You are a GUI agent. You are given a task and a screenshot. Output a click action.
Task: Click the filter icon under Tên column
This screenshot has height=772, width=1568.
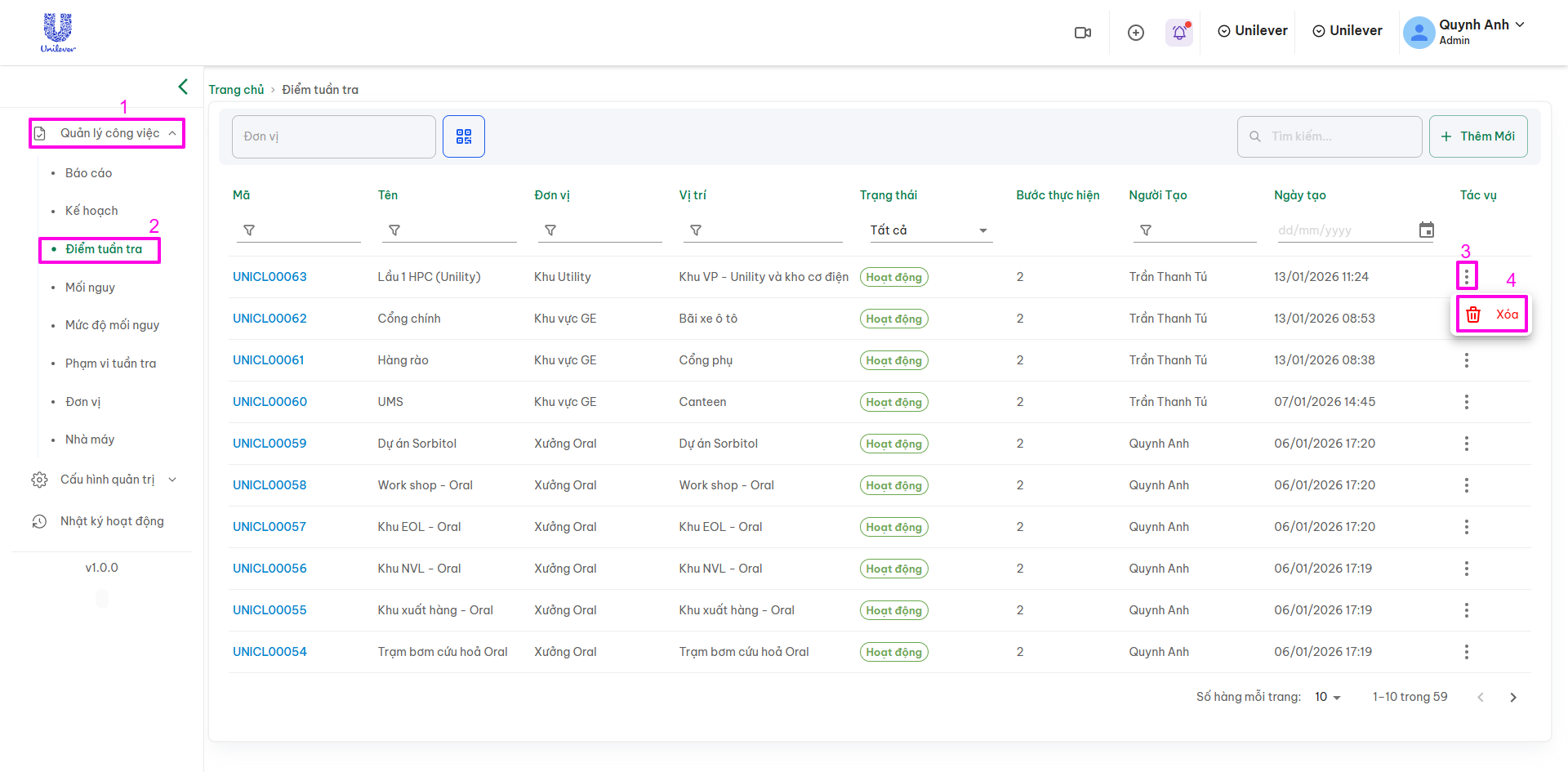[x=394, y=230]
